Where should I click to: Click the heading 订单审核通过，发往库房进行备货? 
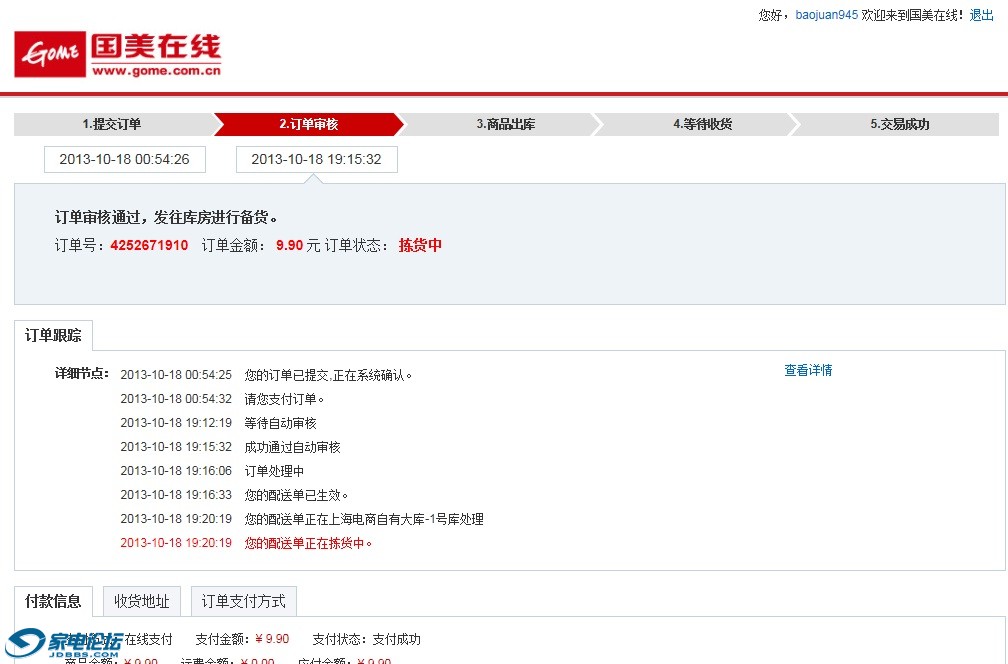[x=166, y=217]
